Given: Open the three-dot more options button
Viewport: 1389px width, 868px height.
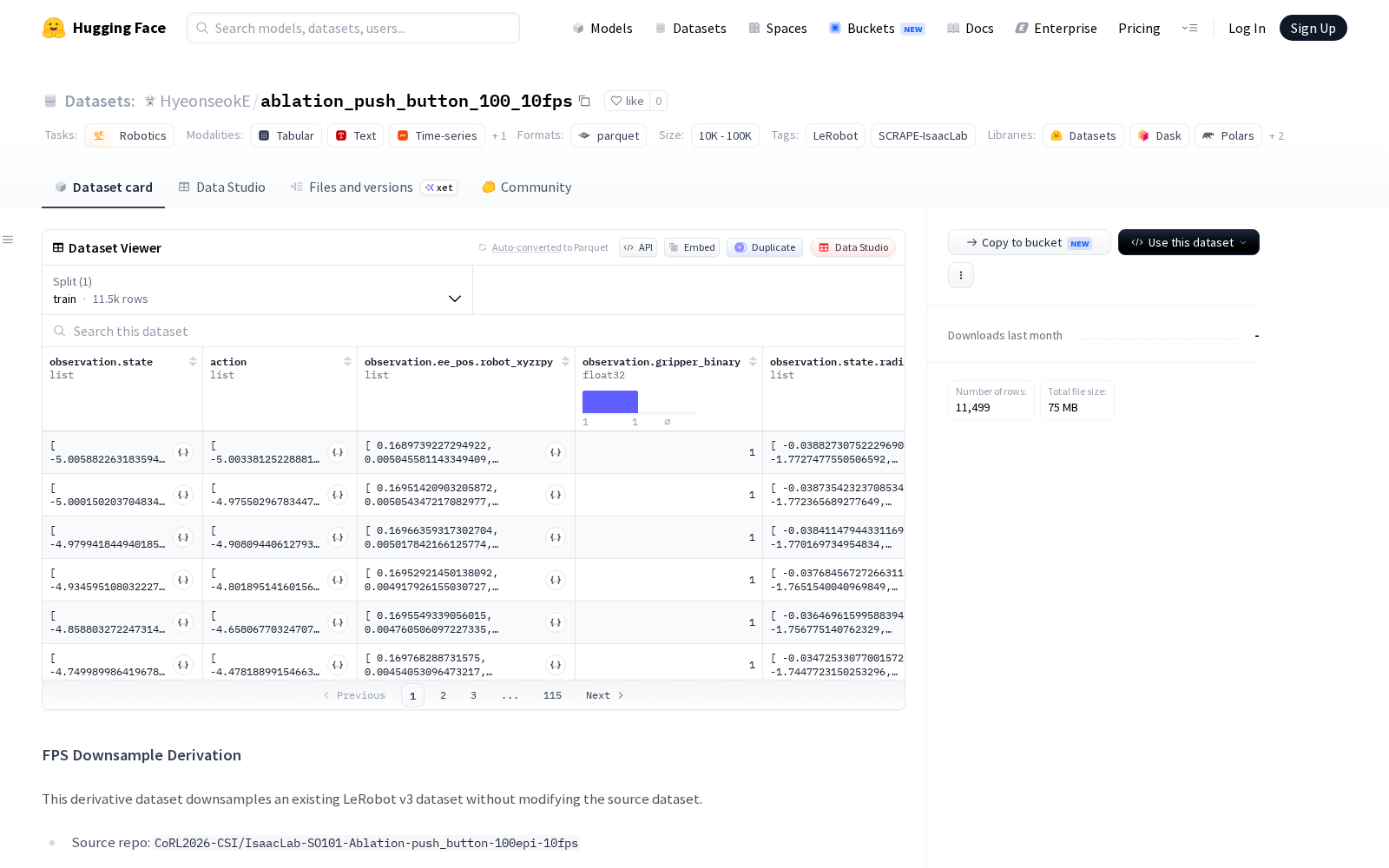Looking at the screenshot, I should (x=961, y=275).
